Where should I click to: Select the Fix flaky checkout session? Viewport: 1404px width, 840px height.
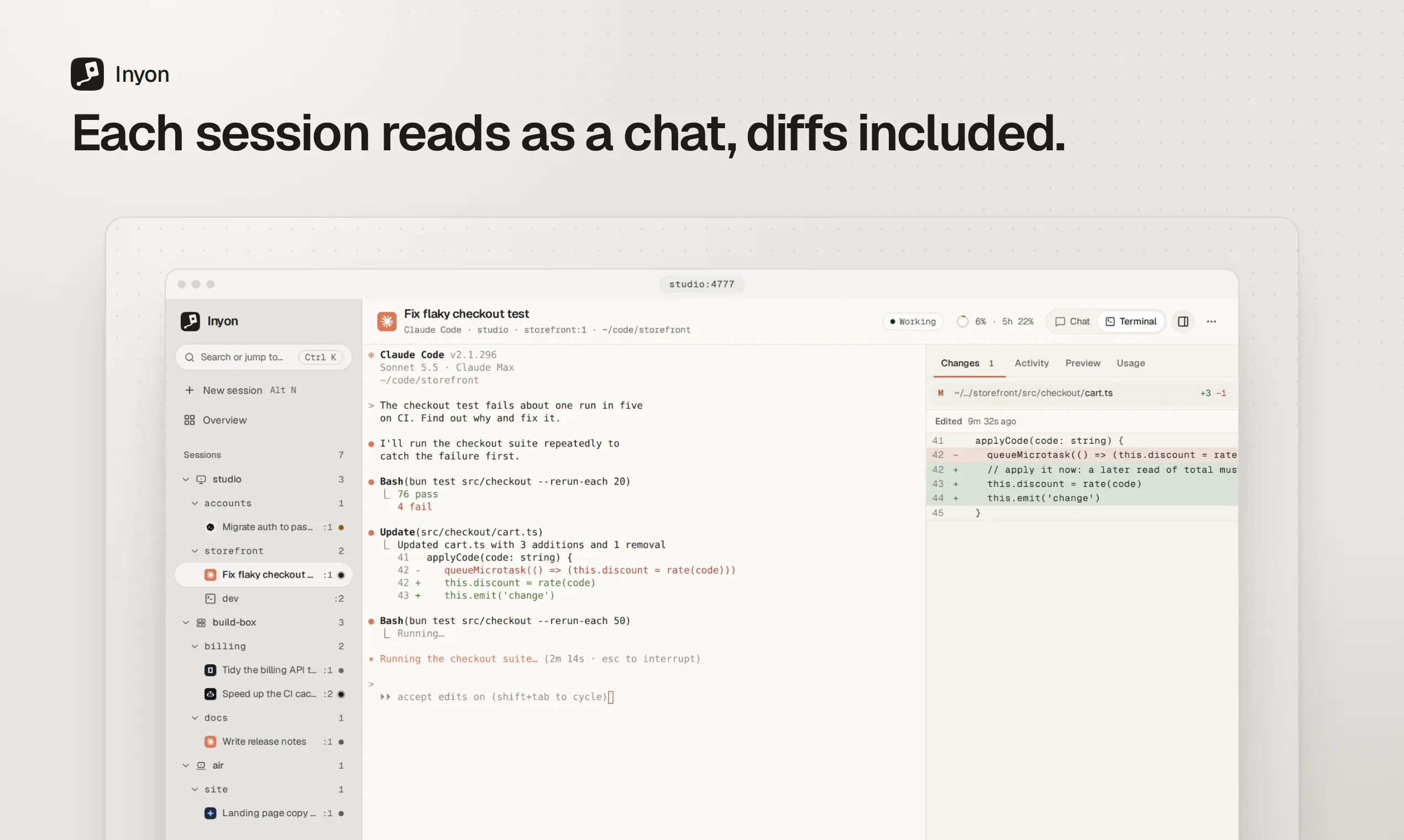pyautogui.click(x=263, y=575)
